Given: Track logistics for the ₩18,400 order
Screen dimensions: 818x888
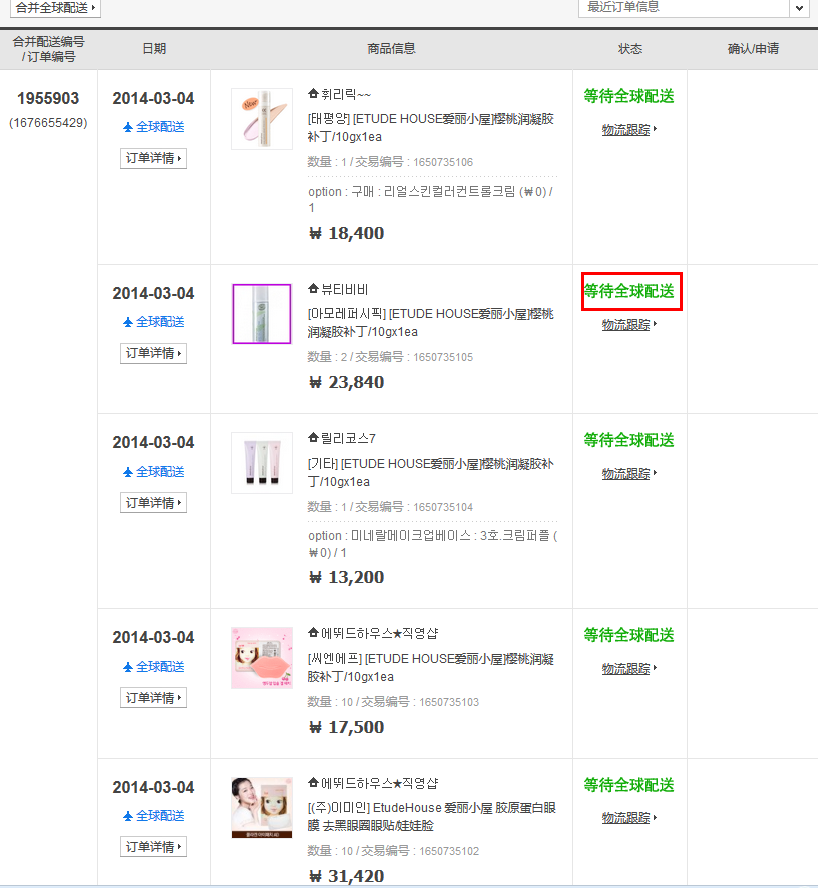Looking at the screenshot, I should (x=626, y=130).
